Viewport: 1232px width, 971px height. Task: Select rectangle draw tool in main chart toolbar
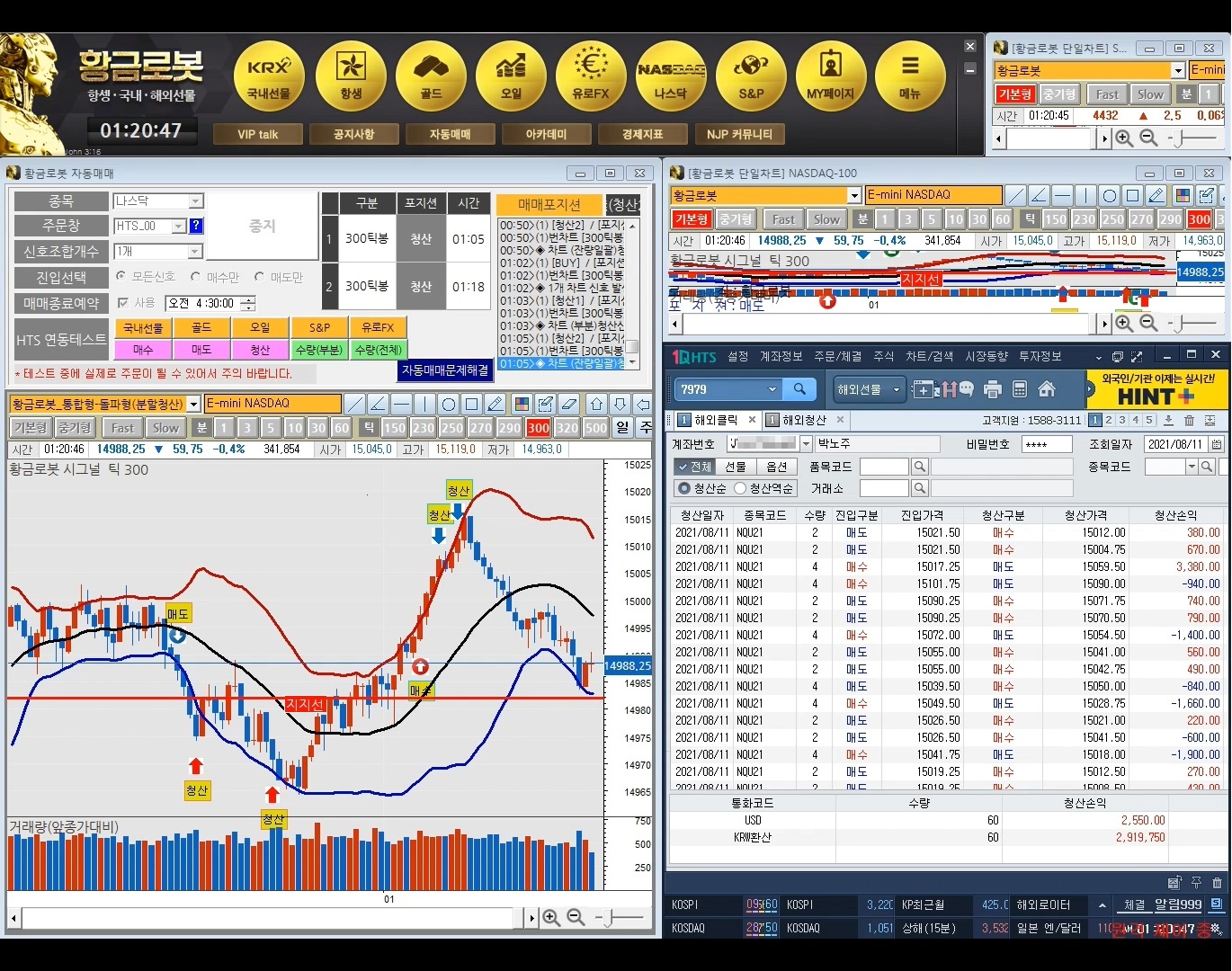[472, 404]
